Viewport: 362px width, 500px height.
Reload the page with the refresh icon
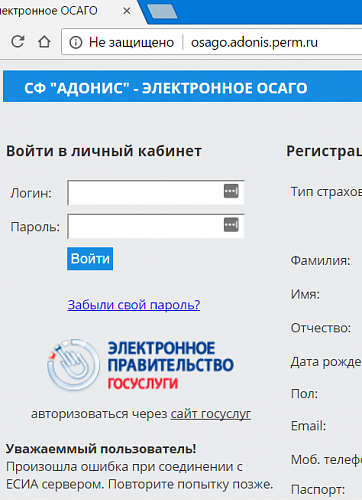(18, 42)
